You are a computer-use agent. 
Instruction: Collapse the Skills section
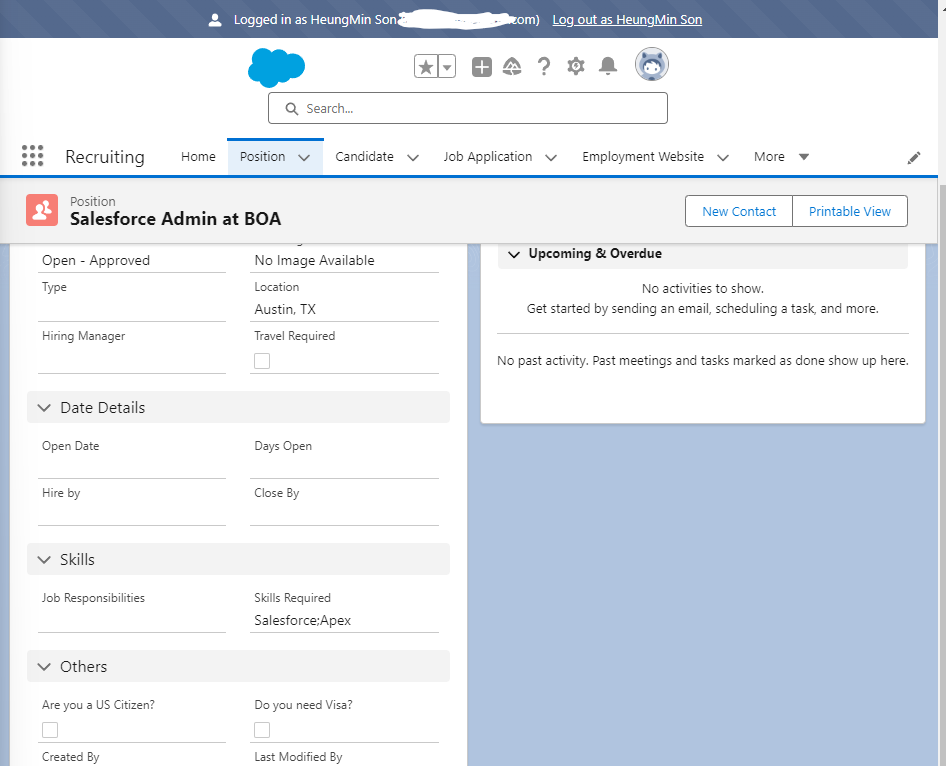pos(238,559)
